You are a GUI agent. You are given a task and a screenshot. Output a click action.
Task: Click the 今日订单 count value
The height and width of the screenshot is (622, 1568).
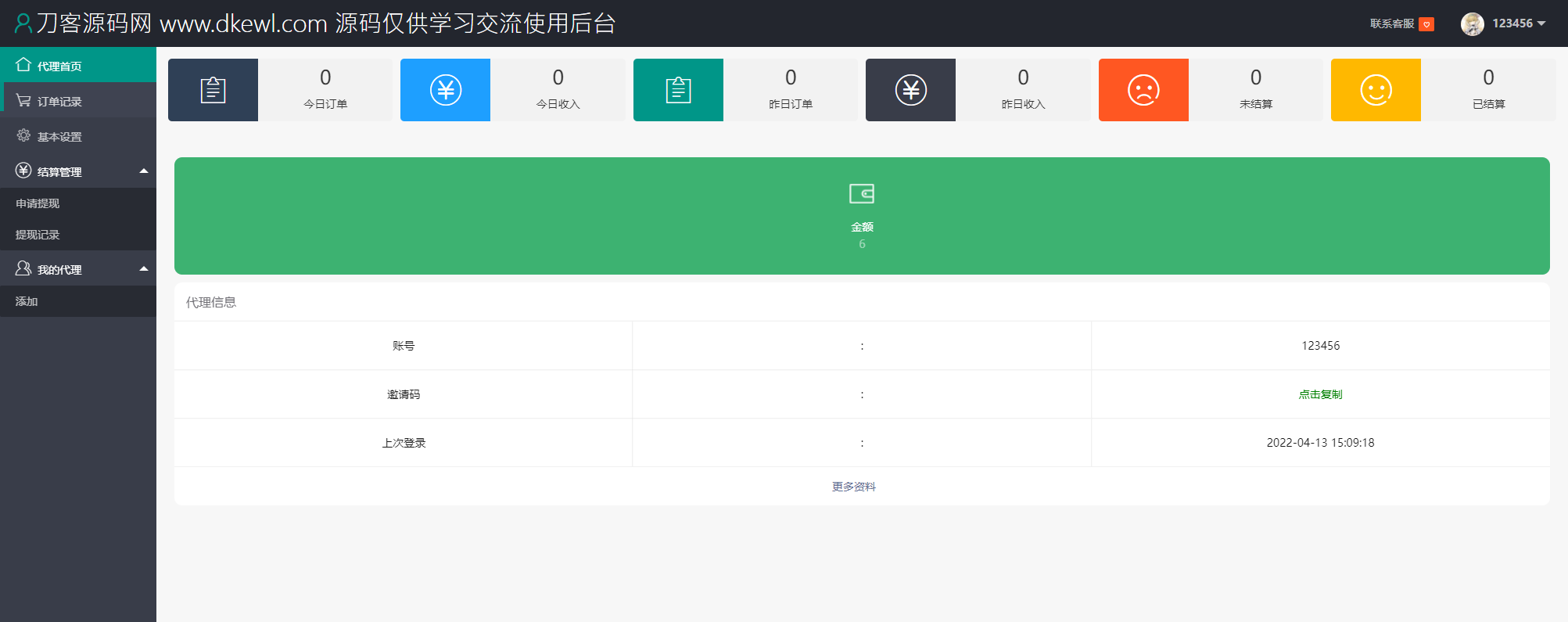point(325,77)
